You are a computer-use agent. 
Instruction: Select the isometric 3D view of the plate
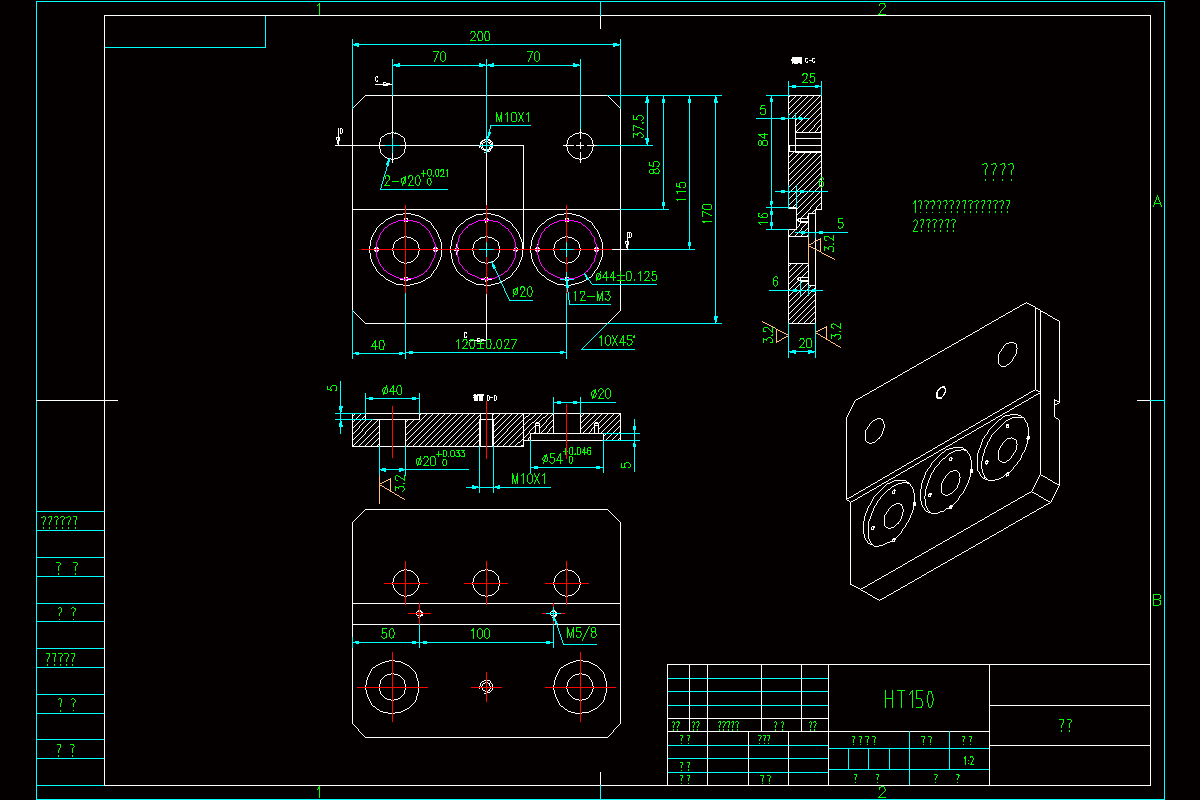point(953,451)
